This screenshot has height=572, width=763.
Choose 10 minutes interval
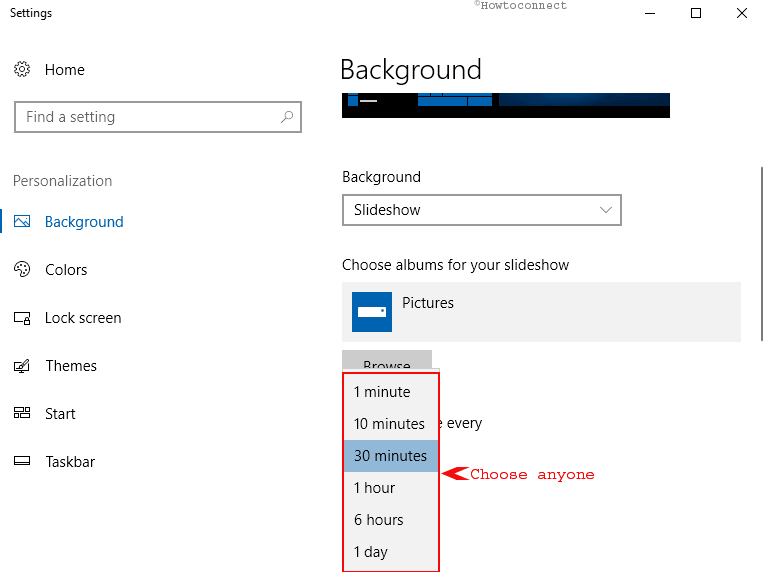(x=391, y=424)
